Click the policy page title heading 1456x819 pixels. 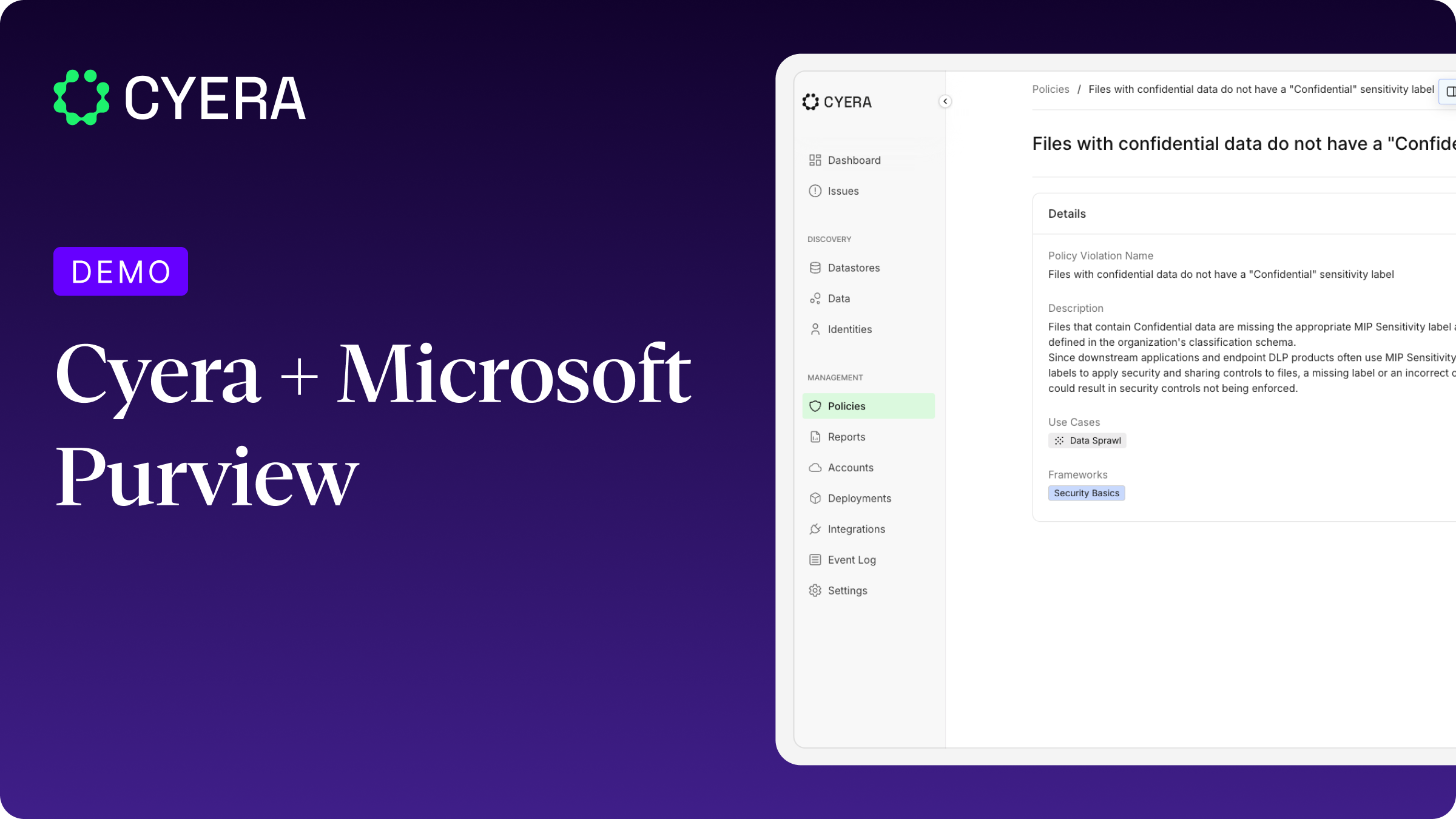[x=1244, y=144]
